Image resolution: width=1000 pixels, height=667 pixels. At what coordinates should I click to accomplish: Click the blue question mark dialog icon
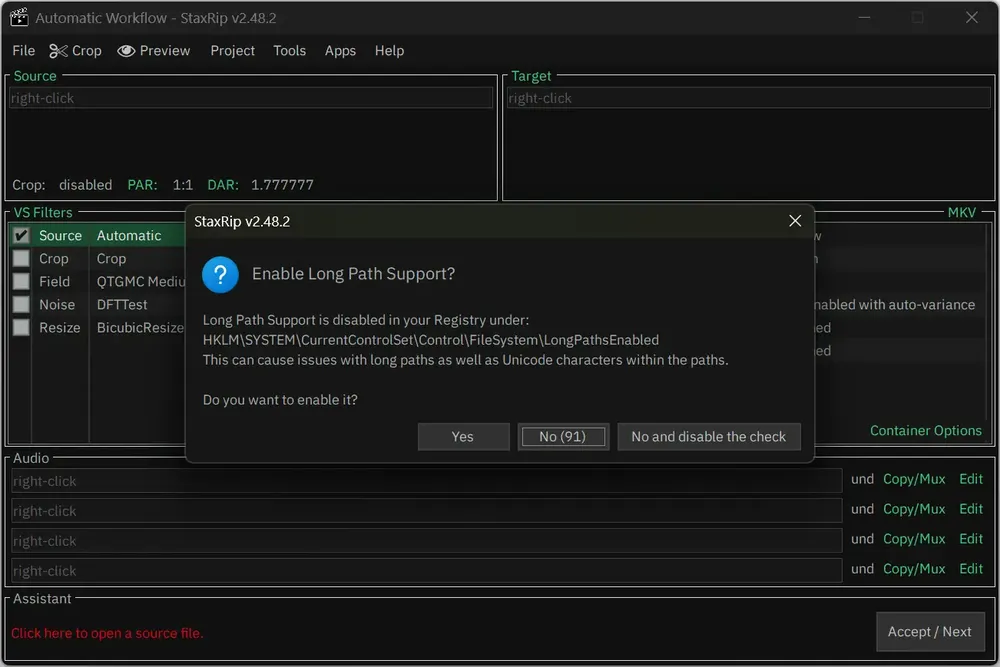coord(220,275)
